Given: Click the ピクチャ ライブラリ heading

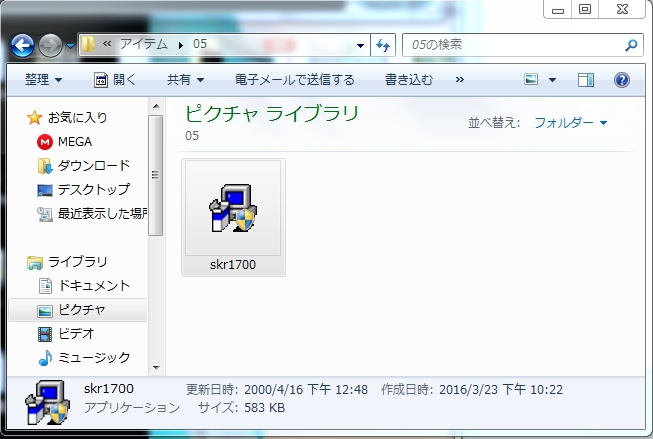Looking at the screenshot, I should (272, 114).
